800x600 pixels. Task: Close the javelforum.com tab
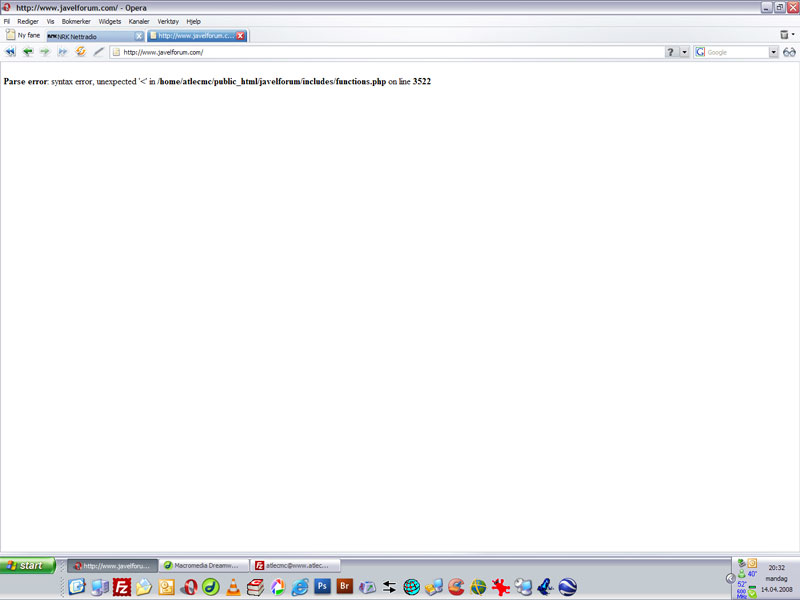pyautogui.click(x=240, y=36)
